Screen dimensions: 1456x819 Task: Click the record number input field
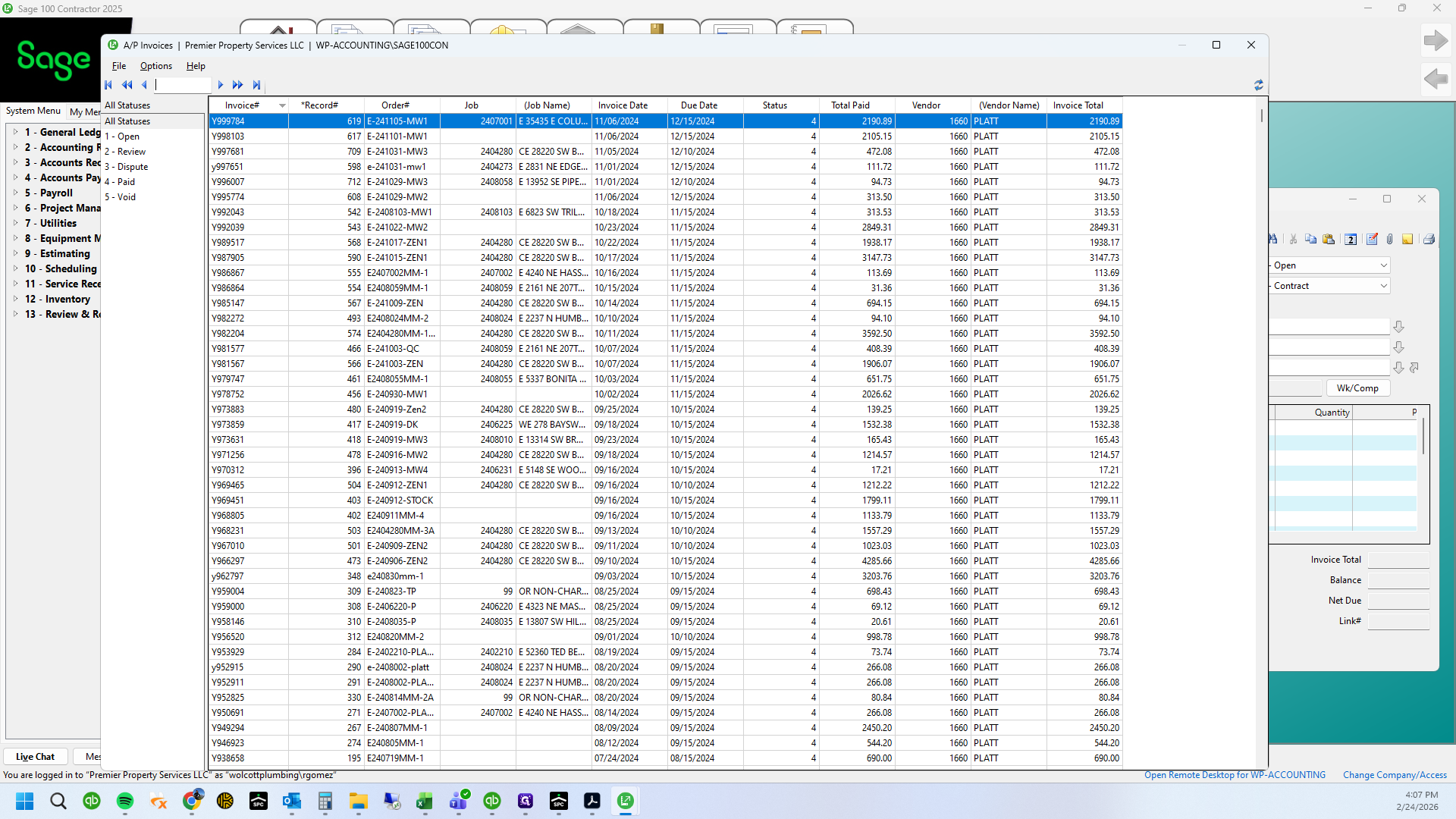pos(183,85)
